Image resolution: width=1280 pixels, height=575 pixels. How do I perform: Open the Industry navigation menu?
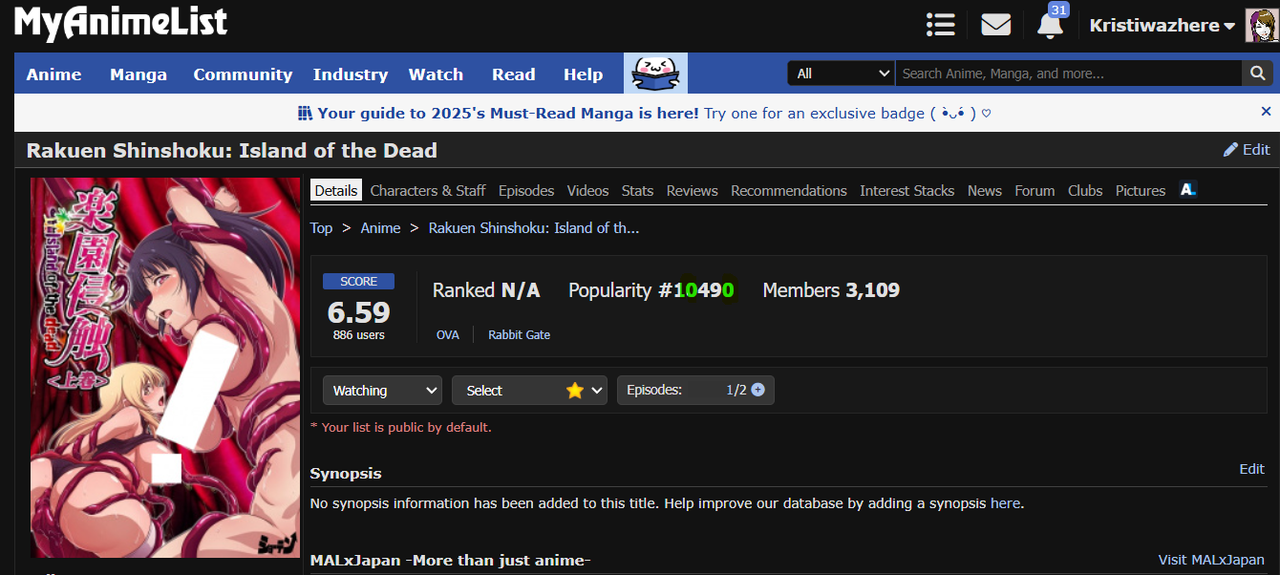350,74
